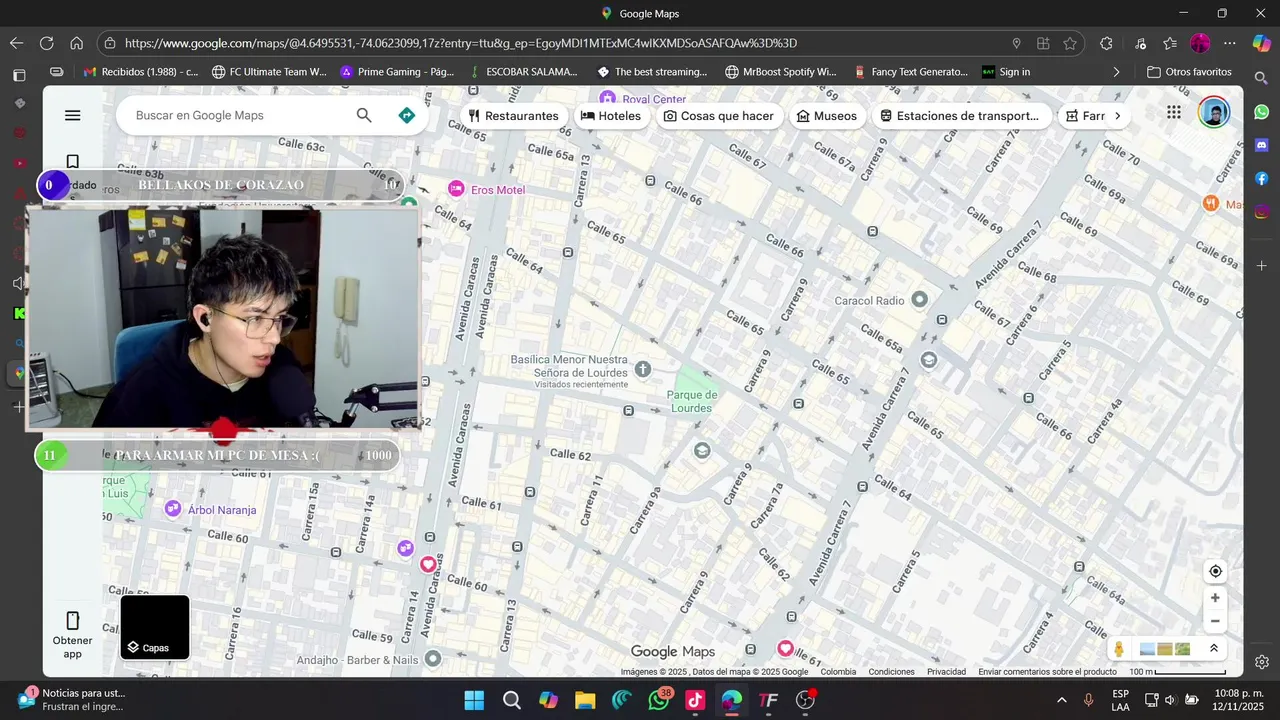
Task: Switch layers with the Capas thumbnail
Action: 155,628
